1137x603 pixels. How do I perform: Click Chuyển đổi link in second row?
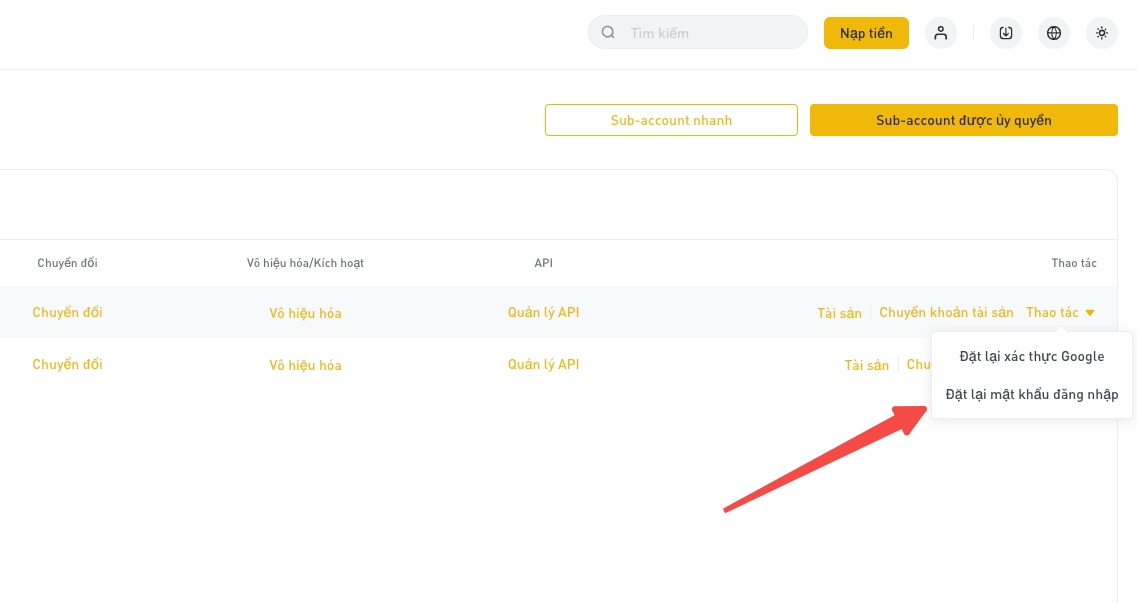coord(67,365)
